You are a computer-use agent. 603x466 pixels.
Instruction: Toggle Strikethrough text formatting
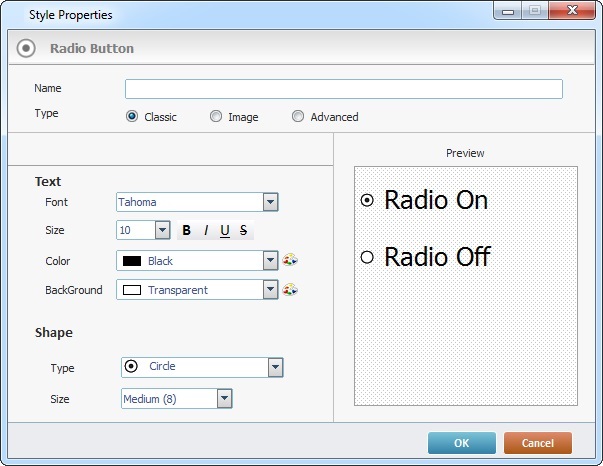point(243,231)
